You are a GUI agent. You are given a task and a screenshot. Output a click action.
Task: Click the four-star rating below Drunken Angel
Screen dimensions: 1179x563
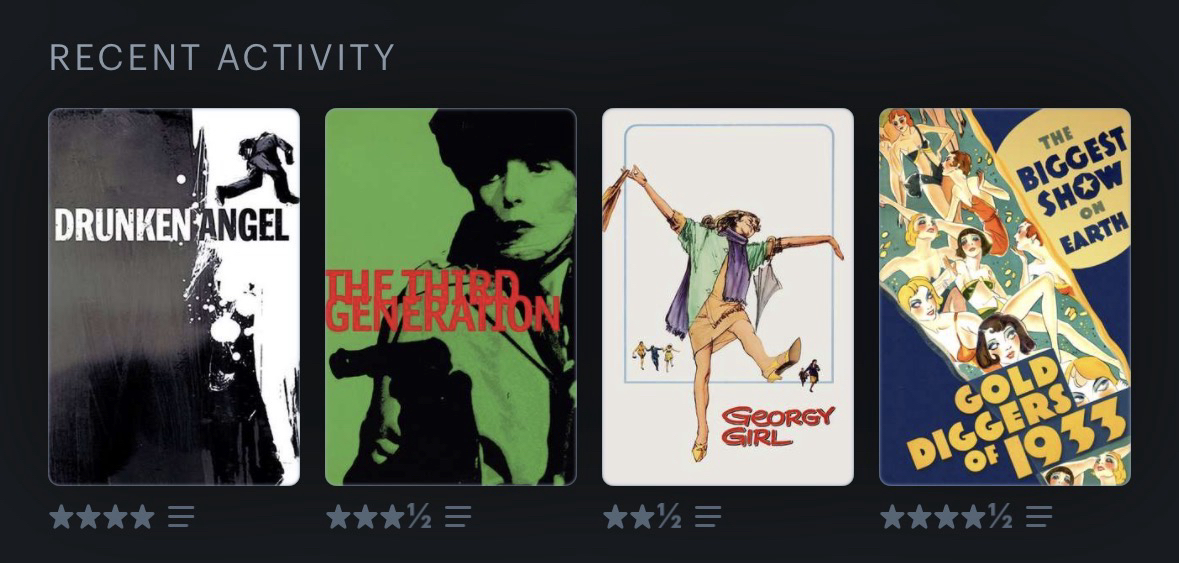coord(102,516)
